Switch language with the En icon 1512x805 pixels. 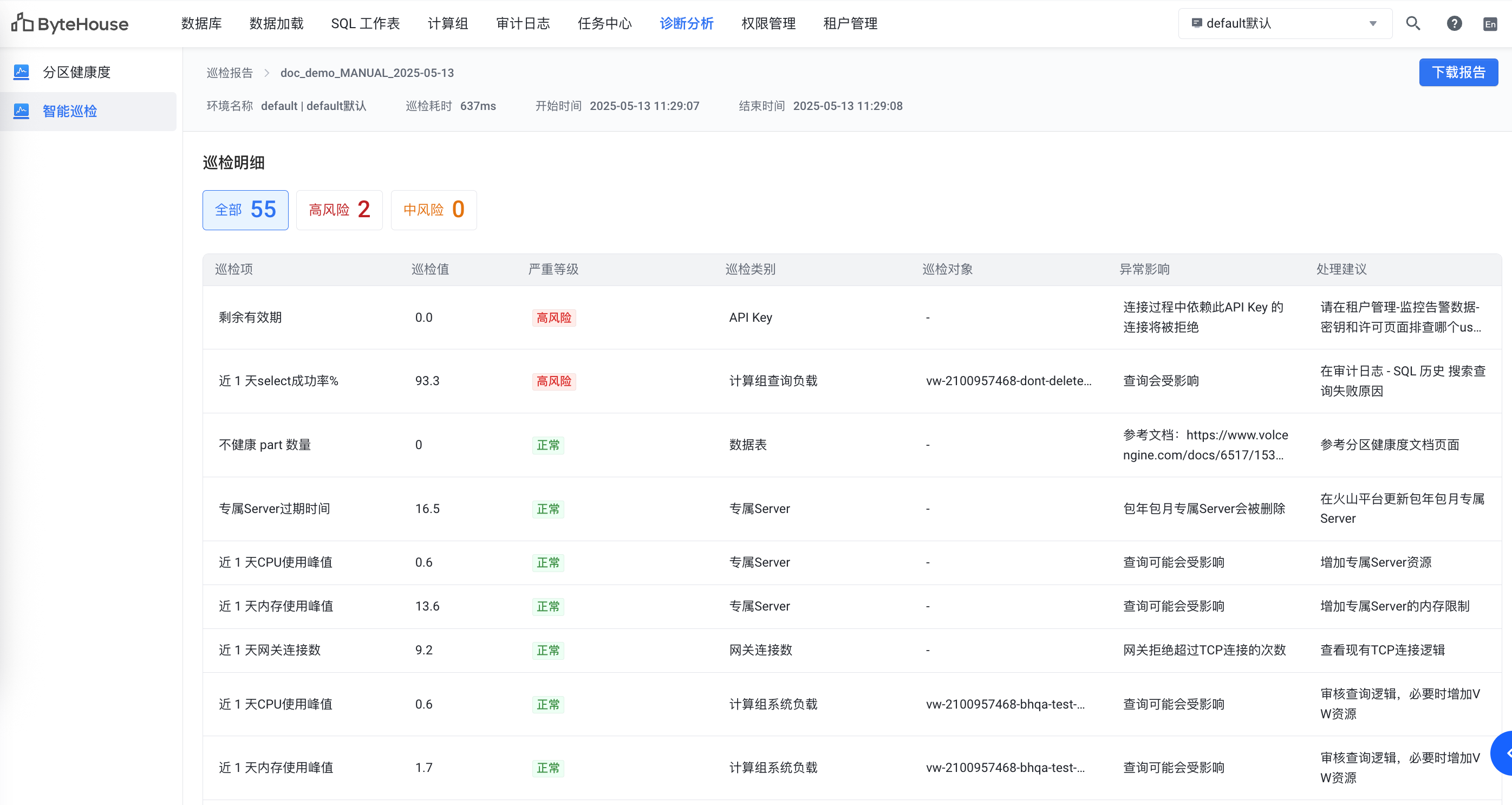1490,24
